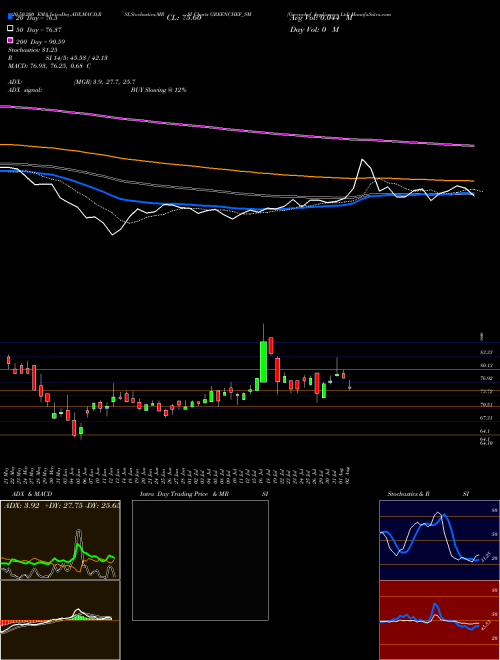Click the 'ADX & MACD' panel title
Screen dimensions: 500x660
(x=32, y=494)
